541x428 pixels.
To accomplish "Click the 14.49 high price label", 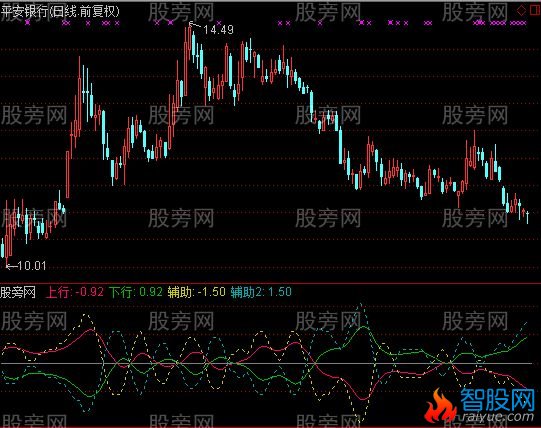I will click(218, 30).
